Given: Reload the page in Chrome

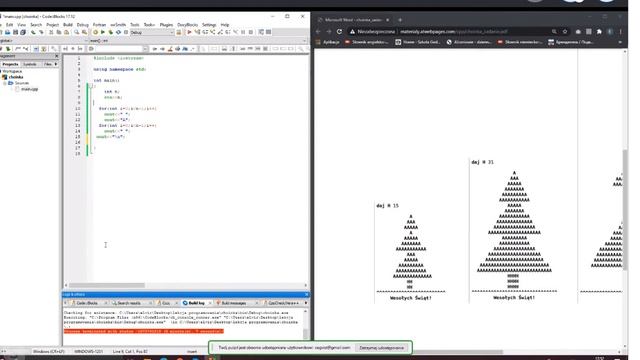Looking at the screenshot, I should (339, 31).
